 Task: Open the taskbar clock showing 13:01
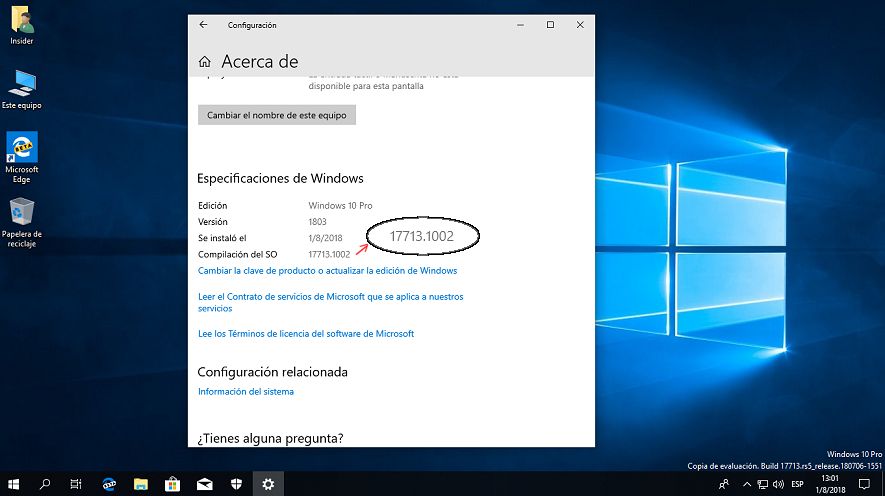pyautogui.click(x=830, y=484)
